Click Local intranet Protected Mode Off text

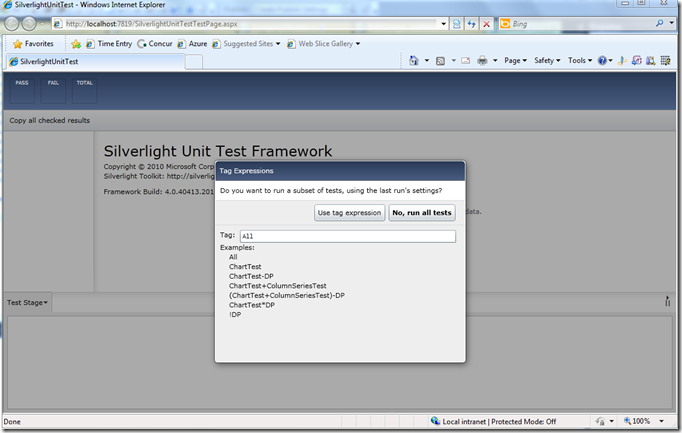pyautogui.click(x=499, y=421)
